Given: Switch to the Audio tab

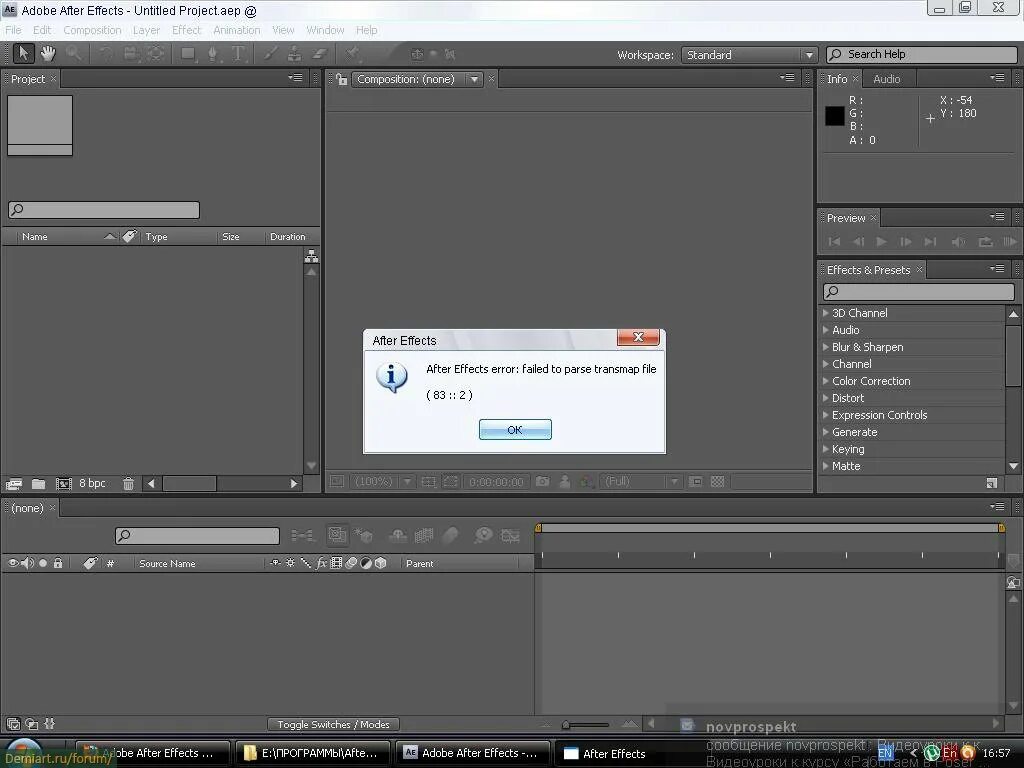Looking at the screenshot, I should pos(886,79).
